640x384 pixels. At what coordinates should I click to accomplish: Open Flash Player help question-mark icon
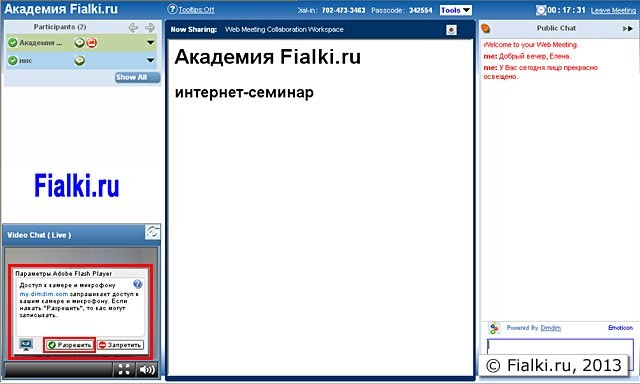138,284
